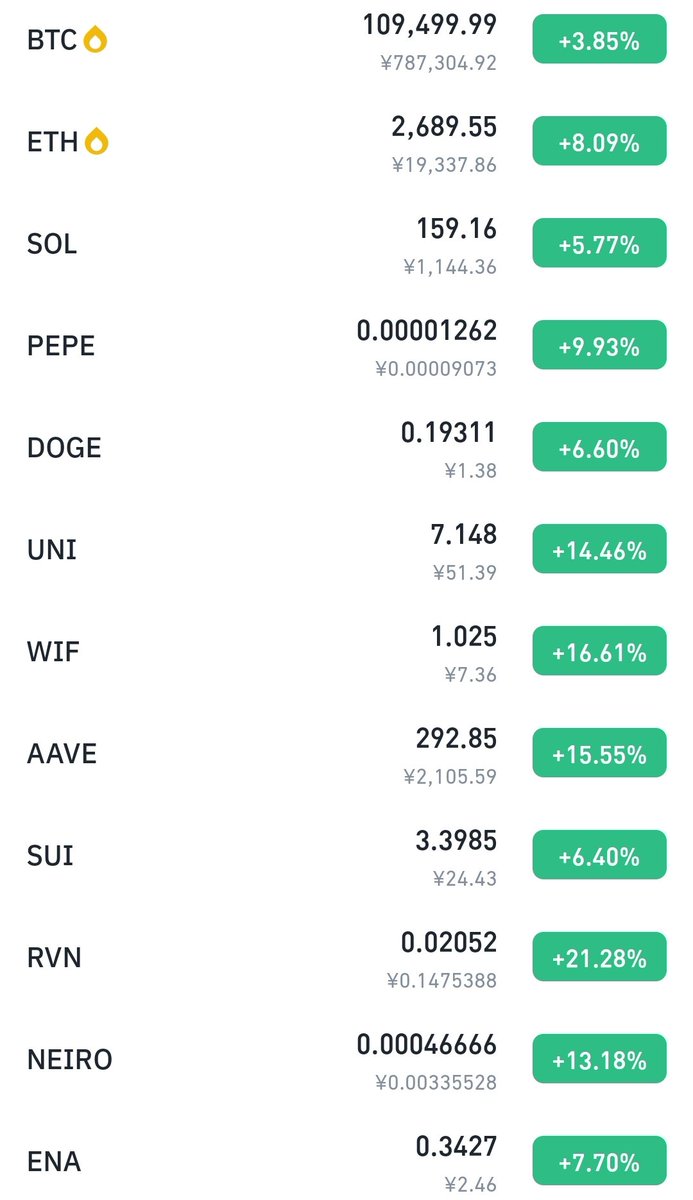The width and height of the screenshot is (693, 1200).
Task: Tap the flame icon beside ETH
Action: pos(97,142)
